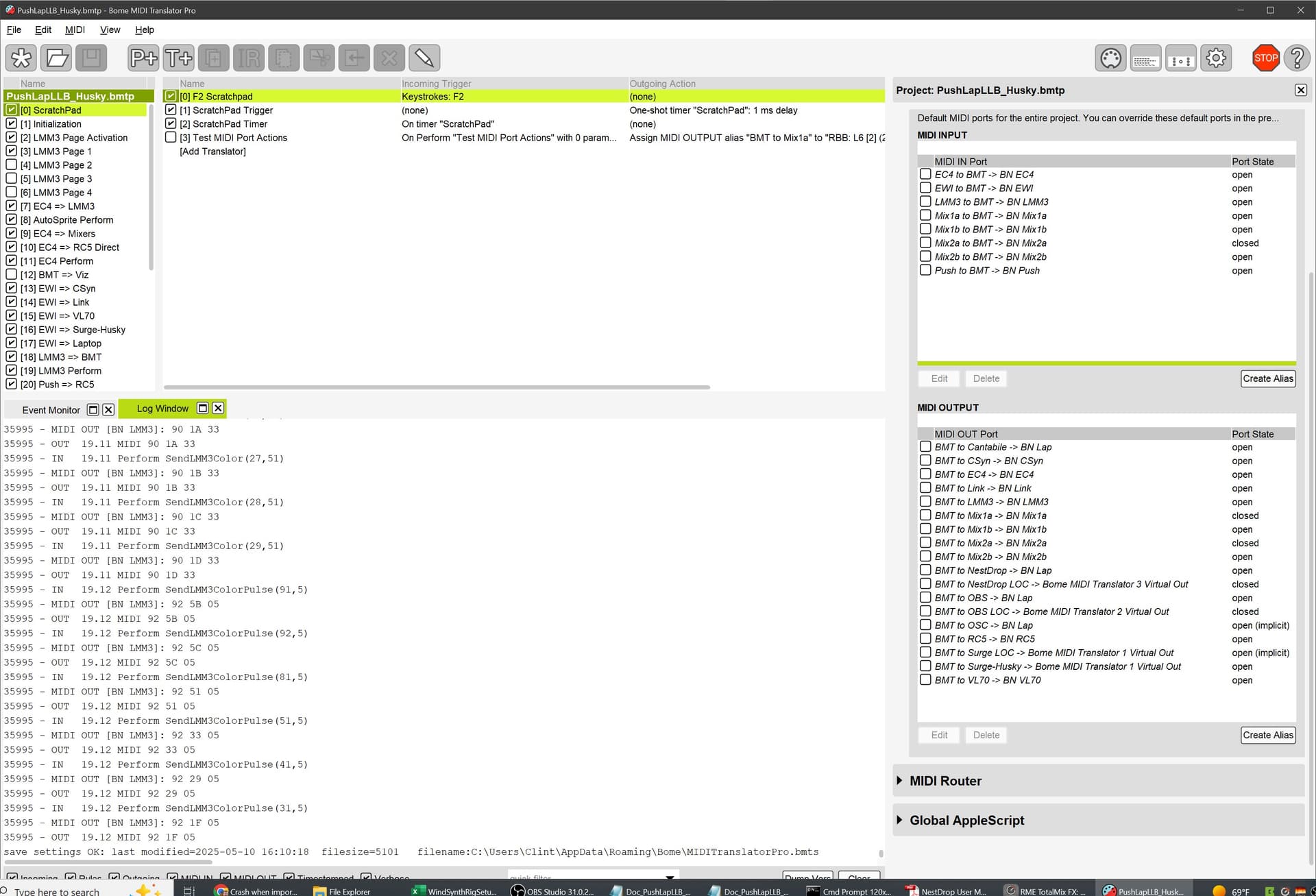Undock the Event Monitor window icon

point(93,410)
